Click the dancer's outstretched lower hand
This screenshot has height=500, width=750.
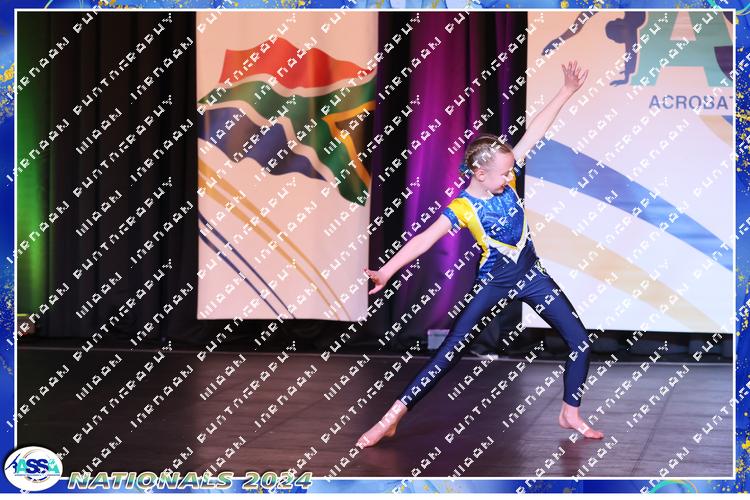pos(377,278)
